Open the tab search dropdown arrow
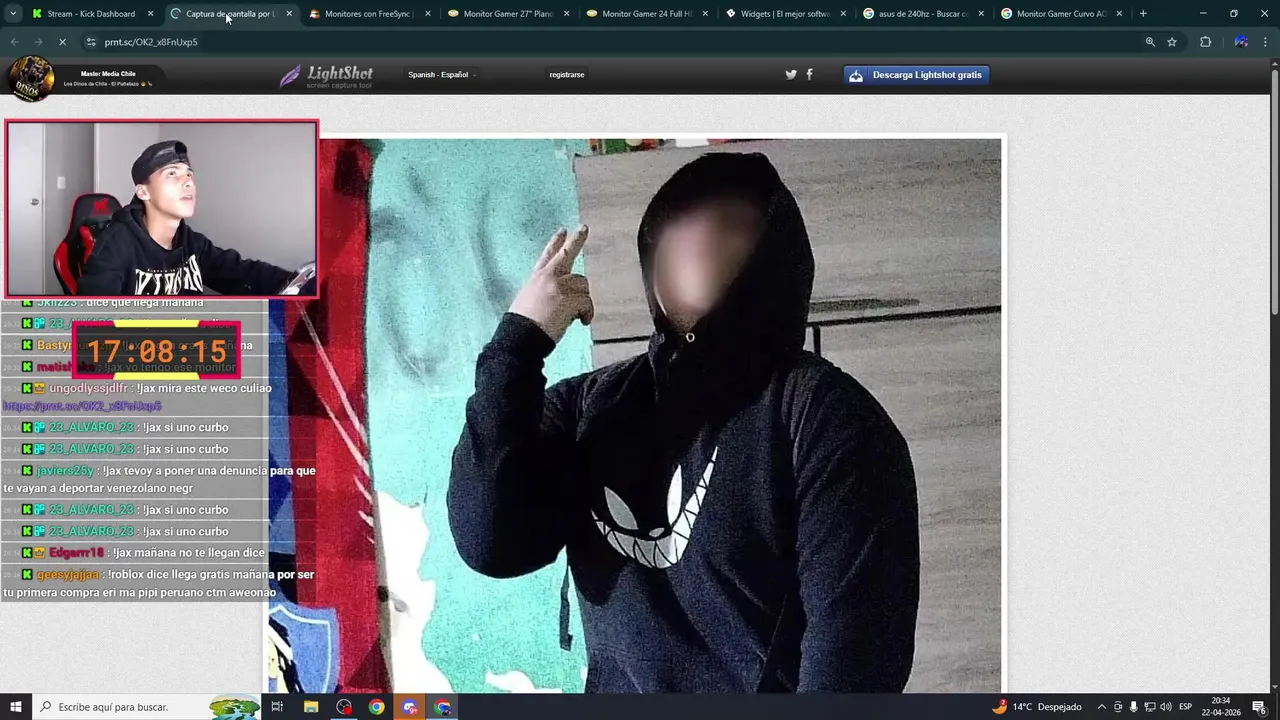 13,14
